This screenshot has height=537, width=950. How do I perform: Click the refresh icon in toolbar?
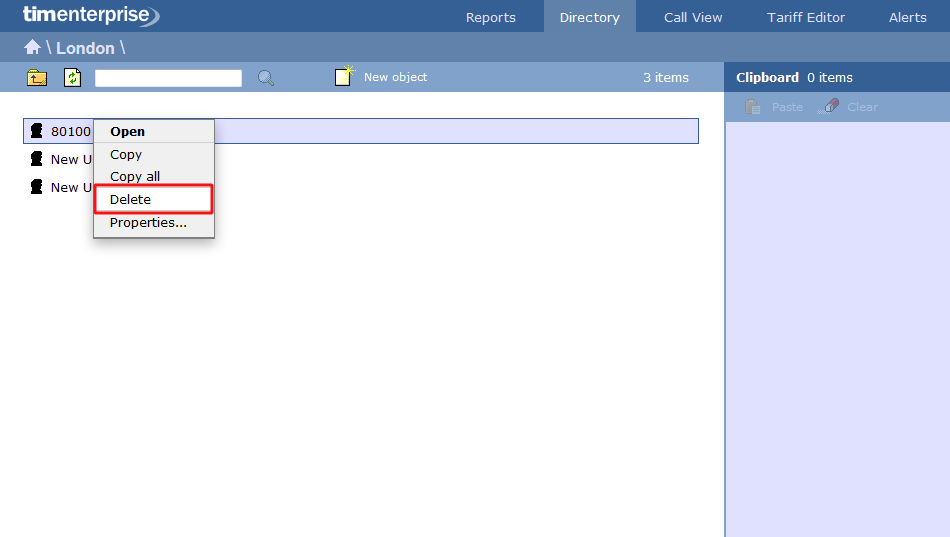coord(72,78)
